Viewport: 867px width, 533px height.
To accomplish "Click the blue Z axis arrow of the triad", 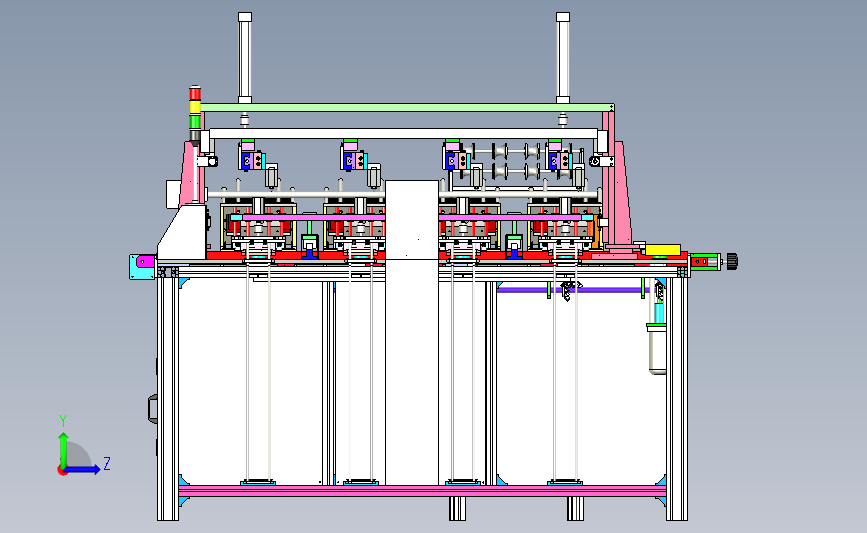I will click(x=83, y=469).
